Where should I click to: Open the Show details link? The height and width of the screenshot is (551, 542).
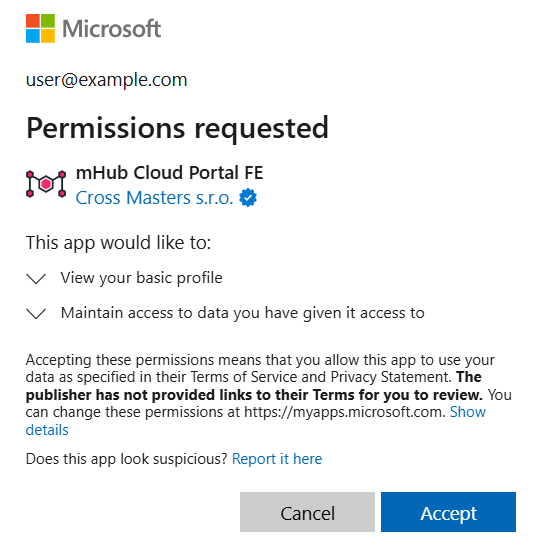pos(468,412)
